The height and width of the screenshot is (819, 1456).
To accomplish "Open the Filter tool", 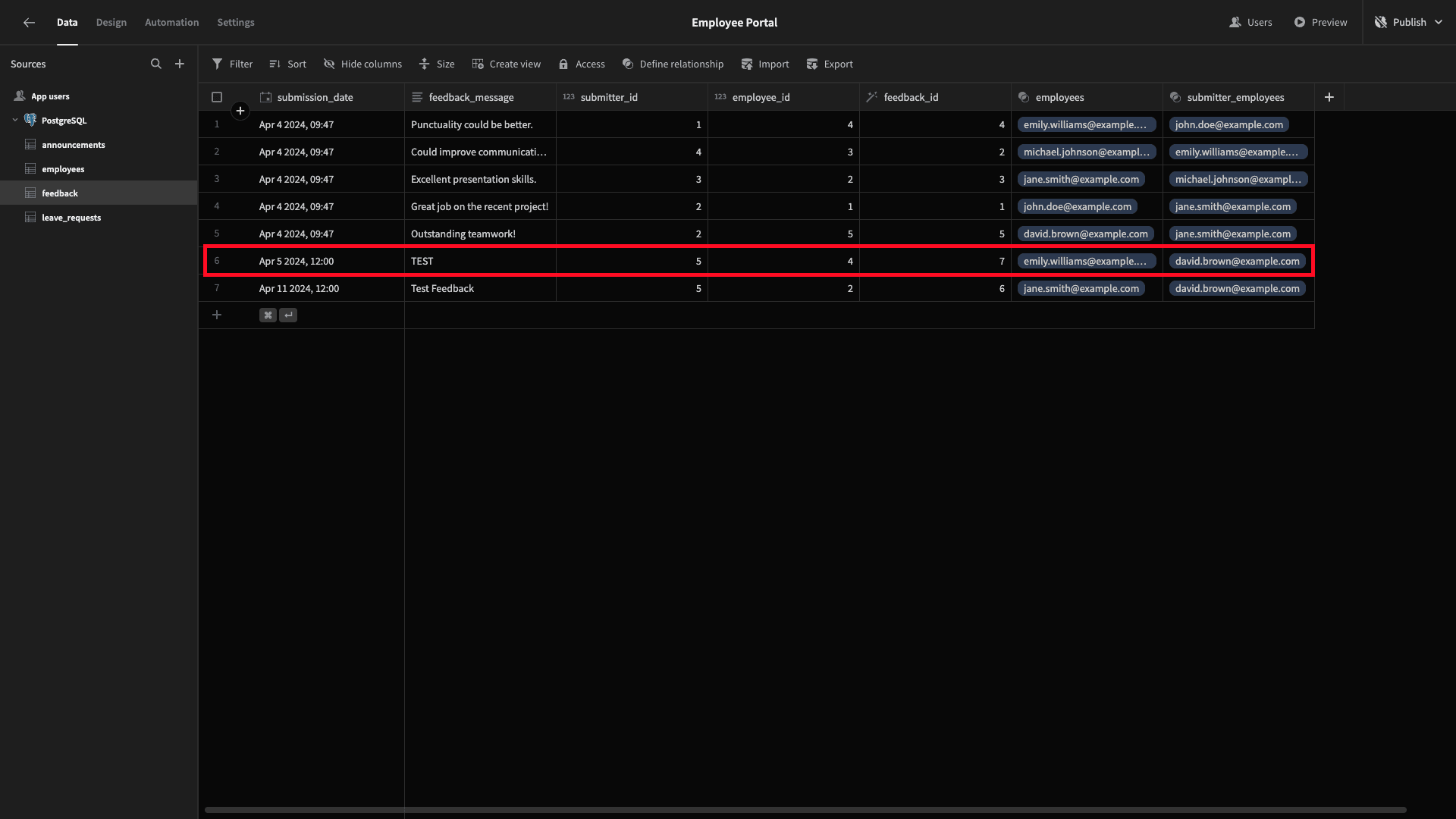I will (232, 64).
